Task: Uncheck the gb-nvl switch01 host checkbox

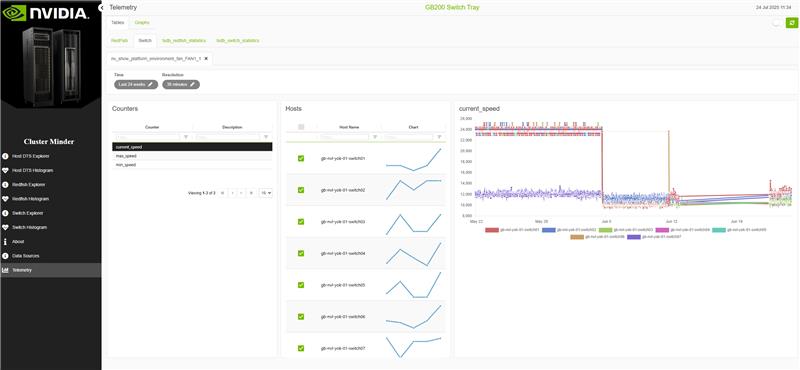Action: click(x=301, y=158)
